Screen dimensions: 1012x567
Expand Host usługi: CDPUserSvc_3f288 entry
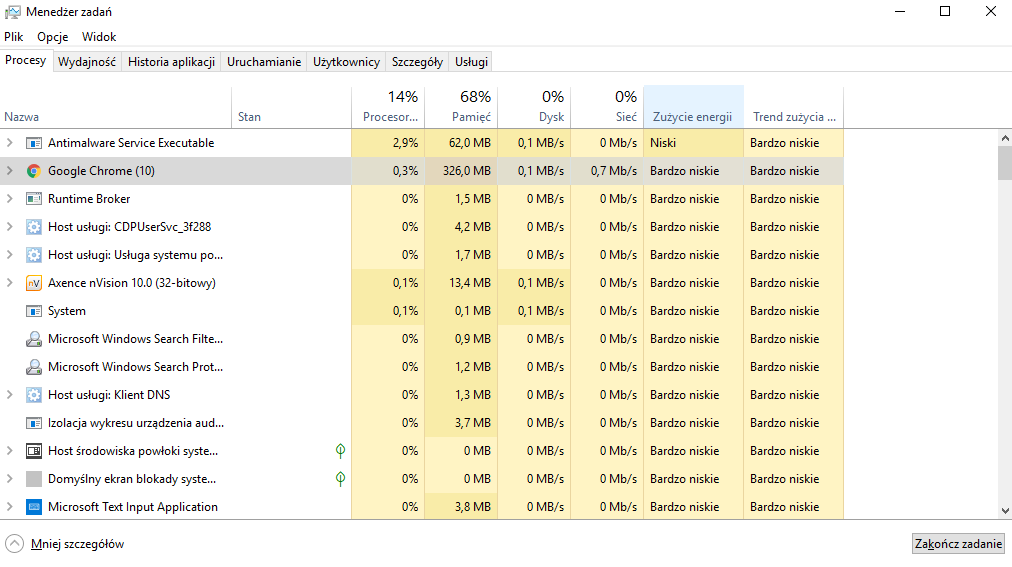(x=10, y=227)
